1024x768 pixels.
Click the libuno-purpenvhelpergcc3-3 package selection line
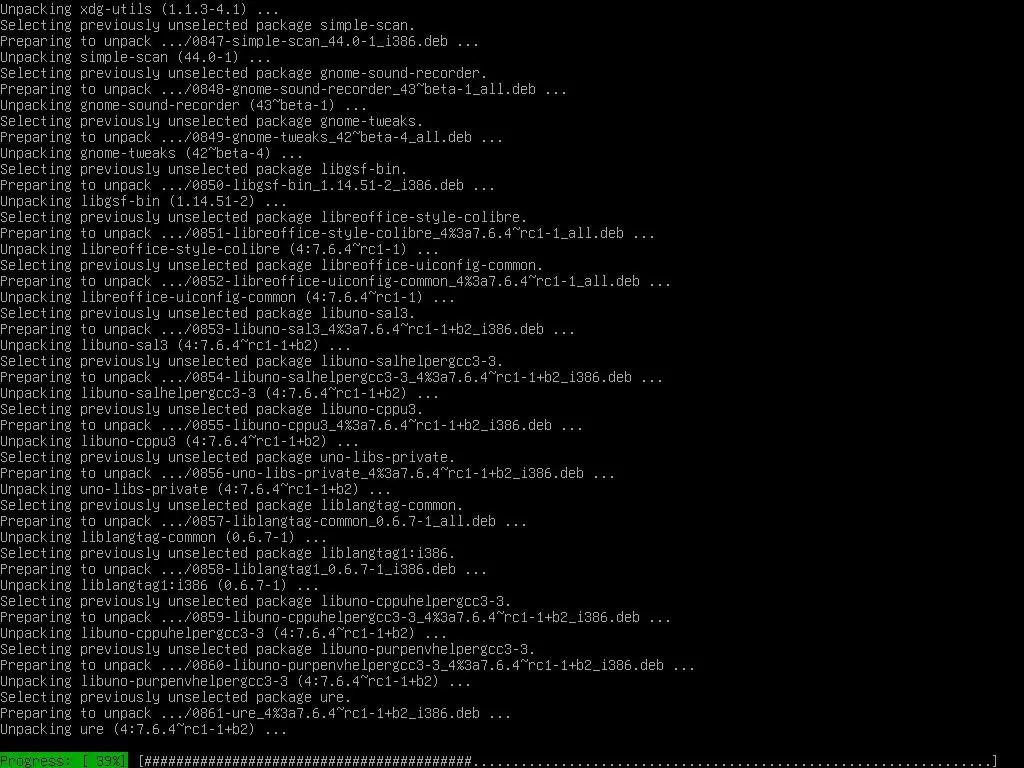coord(268,649)
